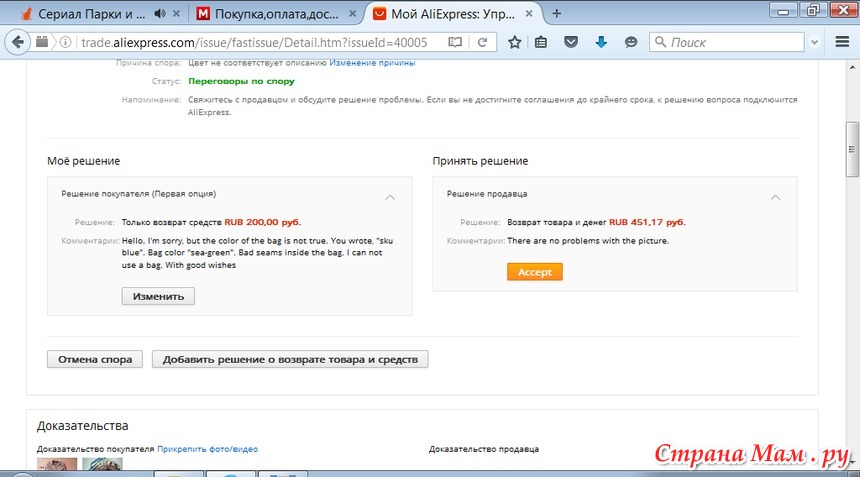Click Добавить решение о возврате товара и средств
Viewport: 860px width, 477px height.
coord(290,359)
